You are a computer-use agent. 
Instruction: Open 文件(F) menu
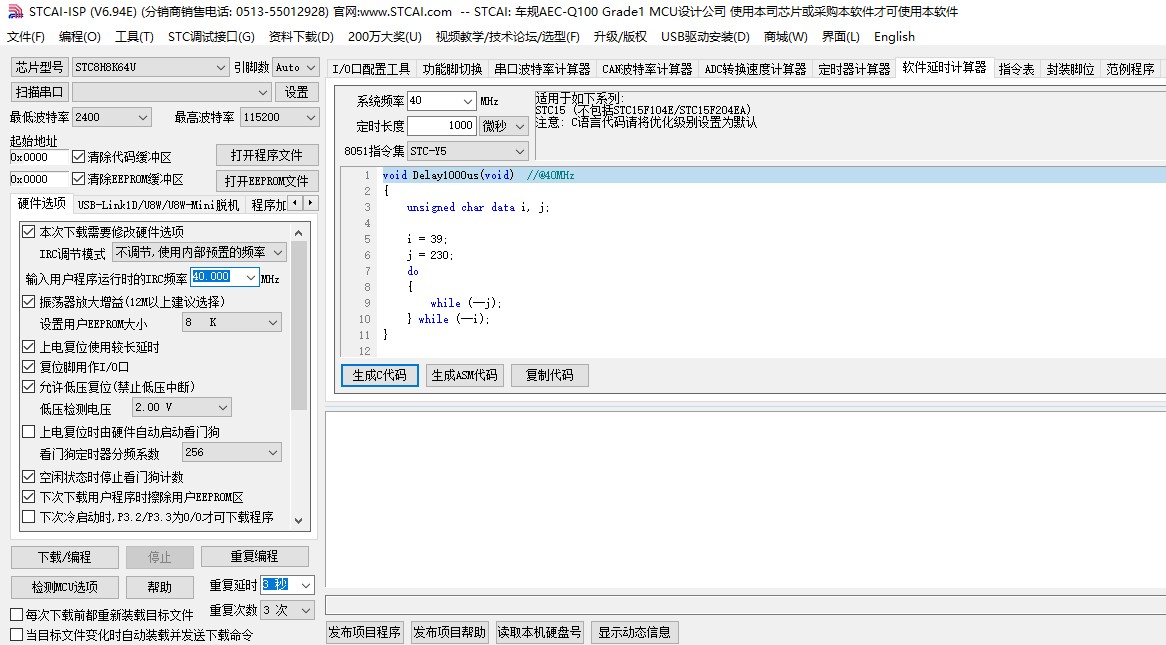pos(26,36)
